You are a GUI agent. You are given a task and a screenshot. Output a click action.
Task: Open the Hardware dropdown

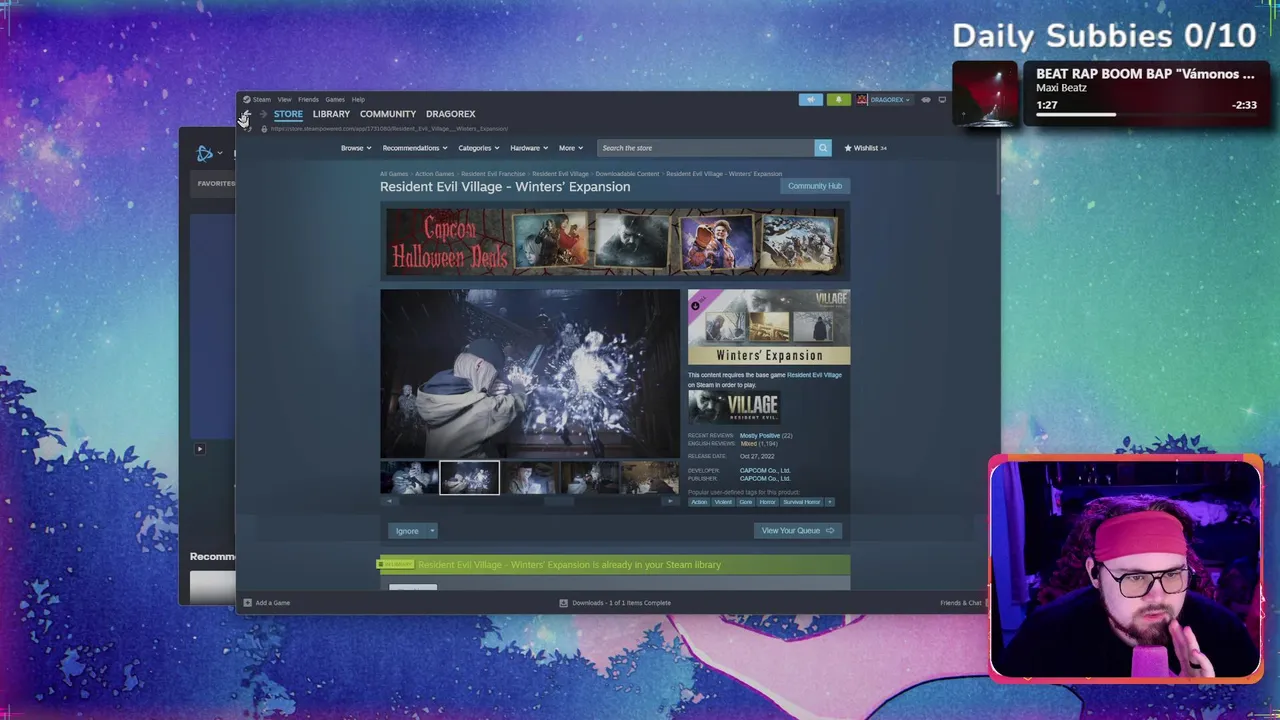click(529, 148)
